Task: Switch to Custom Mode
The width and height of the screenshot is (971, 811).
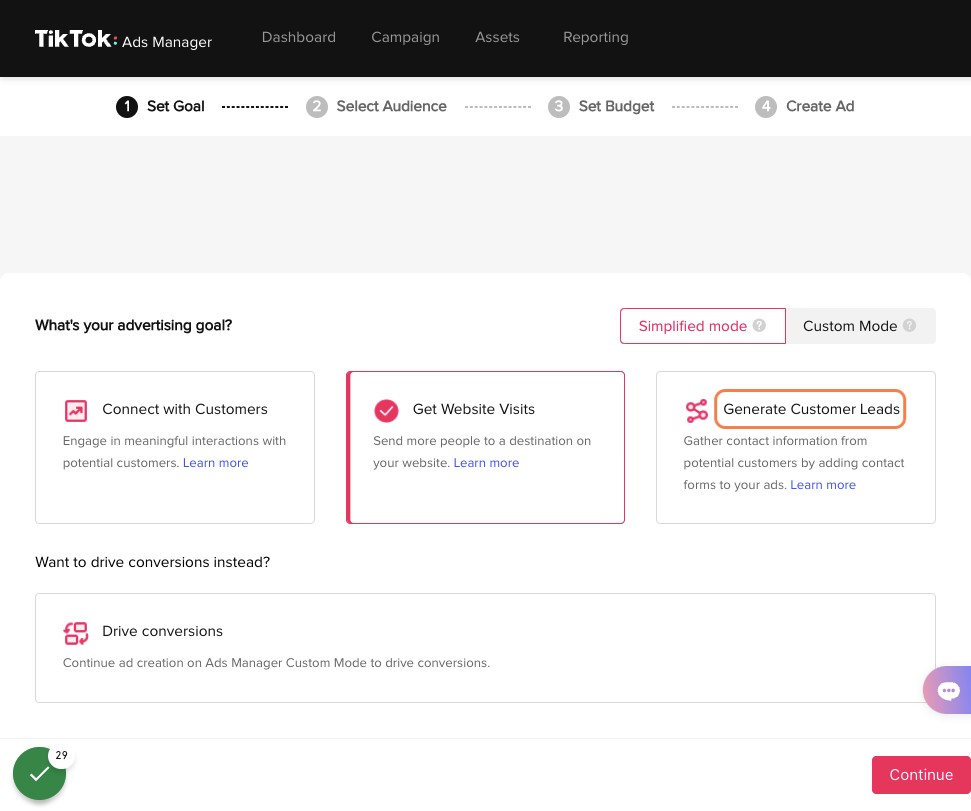Action: click(x=860, y=326)
